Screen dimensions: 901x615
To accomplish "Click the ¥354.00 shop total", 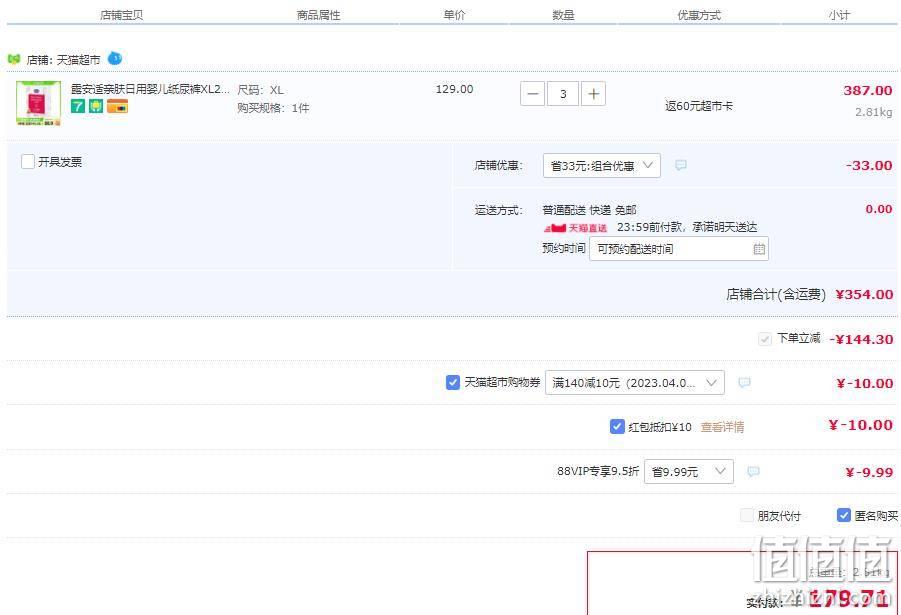I will (x=864, y=294).
